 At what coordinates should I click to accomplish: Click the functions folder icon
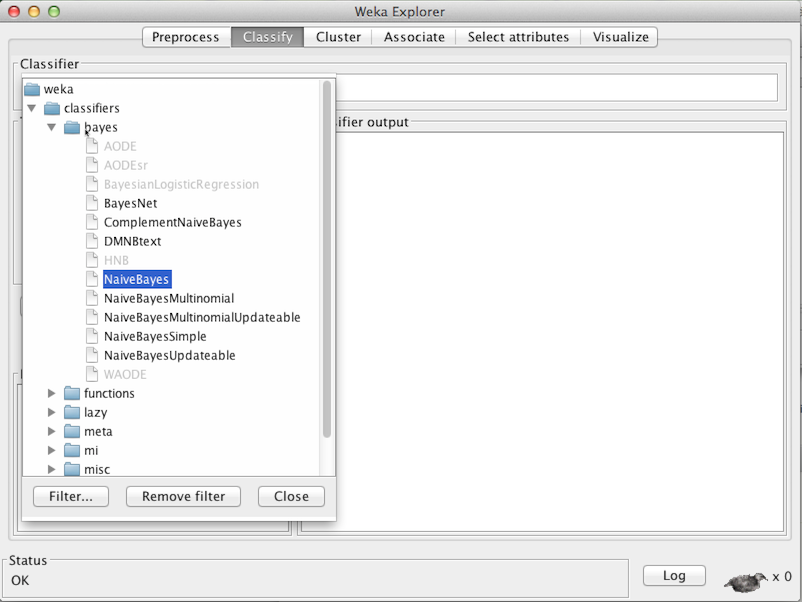click(x=72, y=393)
